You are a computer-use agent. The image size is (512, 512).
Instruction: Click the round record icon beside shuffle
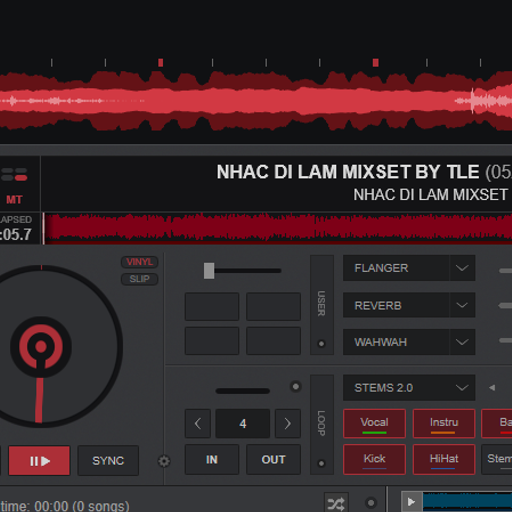point(371,502)
